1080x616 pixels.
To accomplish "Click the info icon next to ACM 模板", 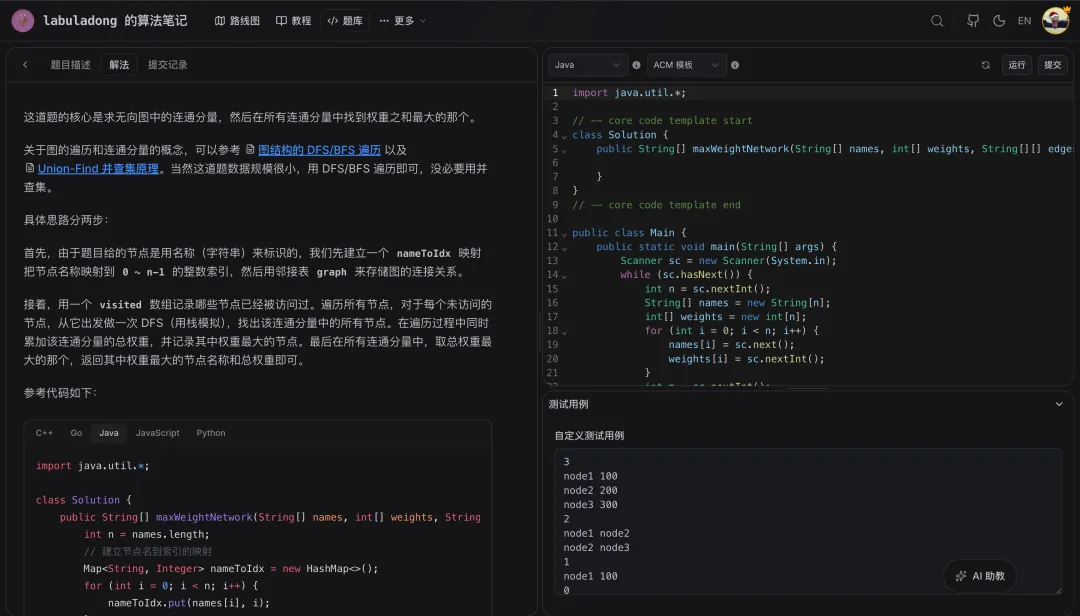I will tap(734, 64).
